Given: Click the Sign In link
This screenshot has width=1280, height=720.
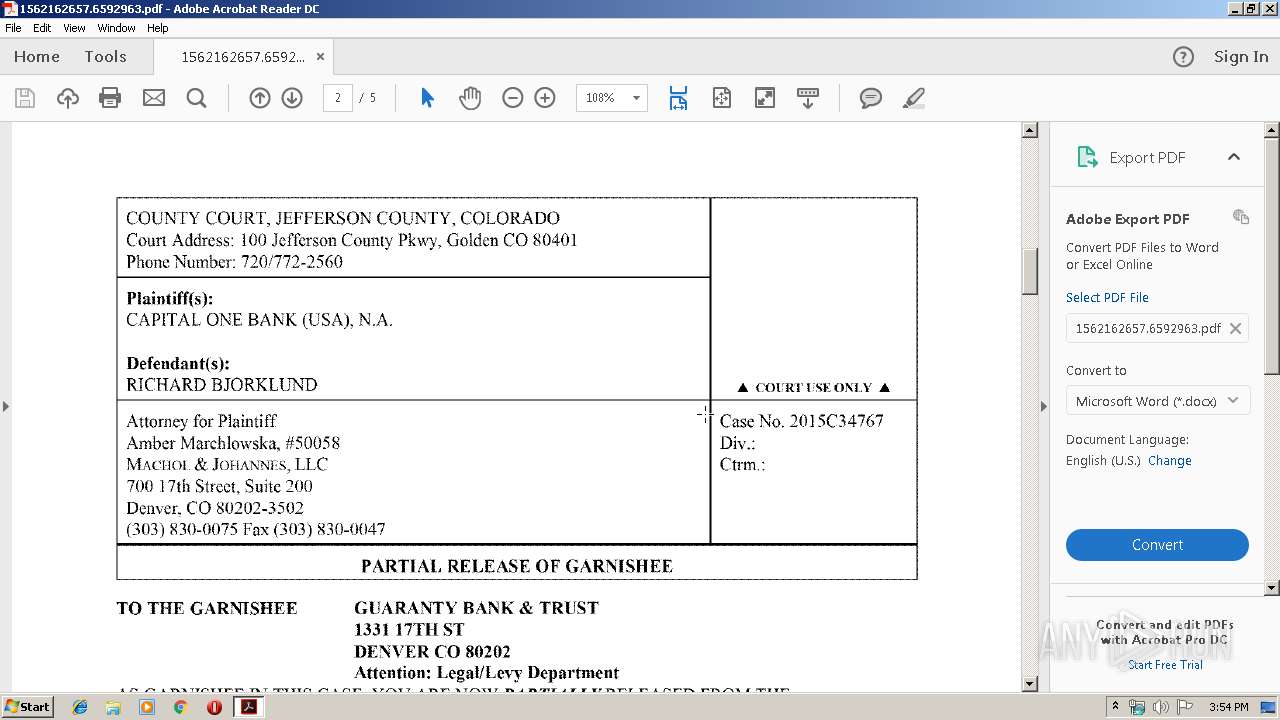Looking at the screenshot, I should coord(1241,57).
